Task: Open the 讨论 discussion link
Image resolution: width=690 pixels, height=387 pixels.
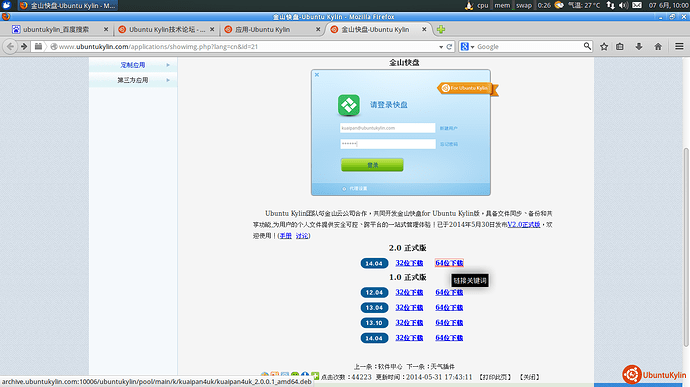Action: (302, 236)
